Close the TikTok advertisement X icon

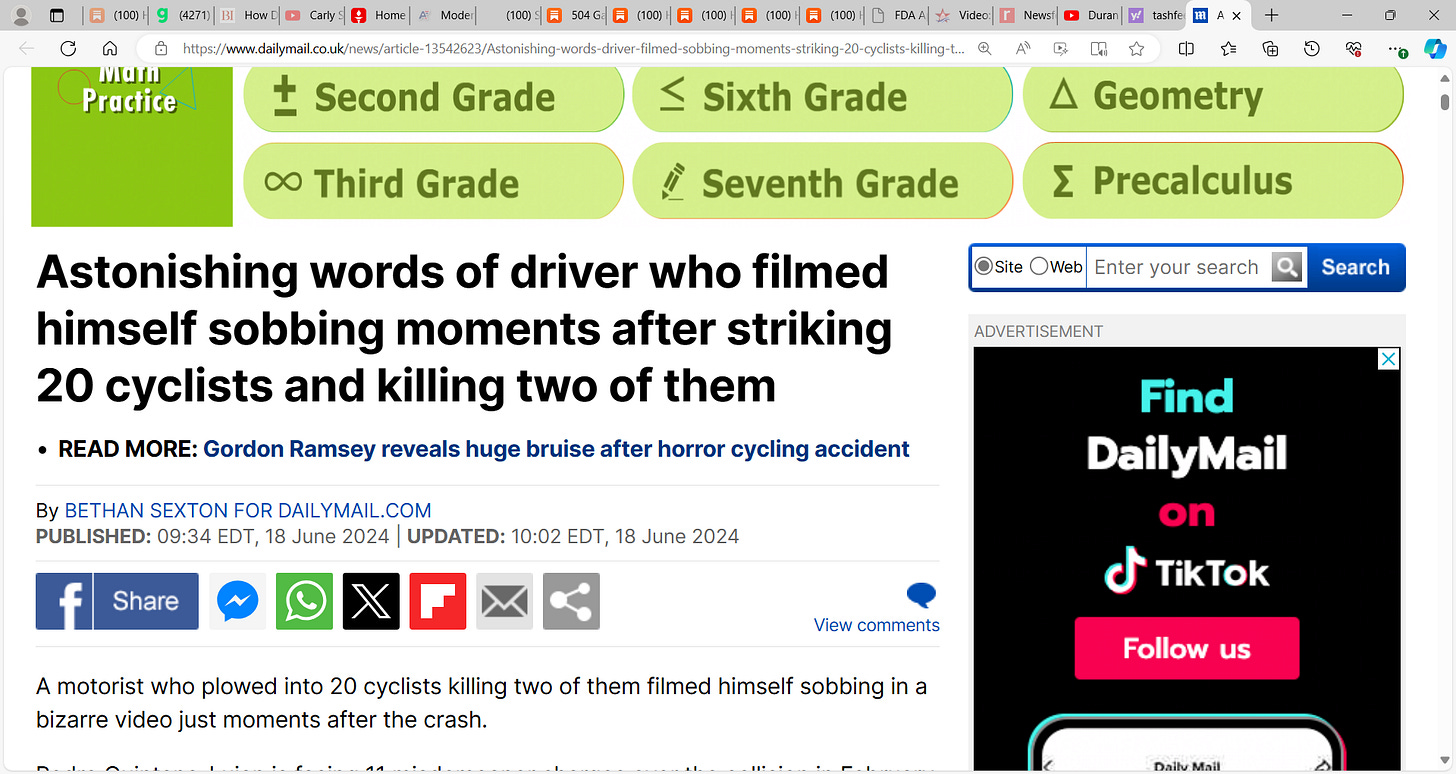click(x=1388, y=359)
